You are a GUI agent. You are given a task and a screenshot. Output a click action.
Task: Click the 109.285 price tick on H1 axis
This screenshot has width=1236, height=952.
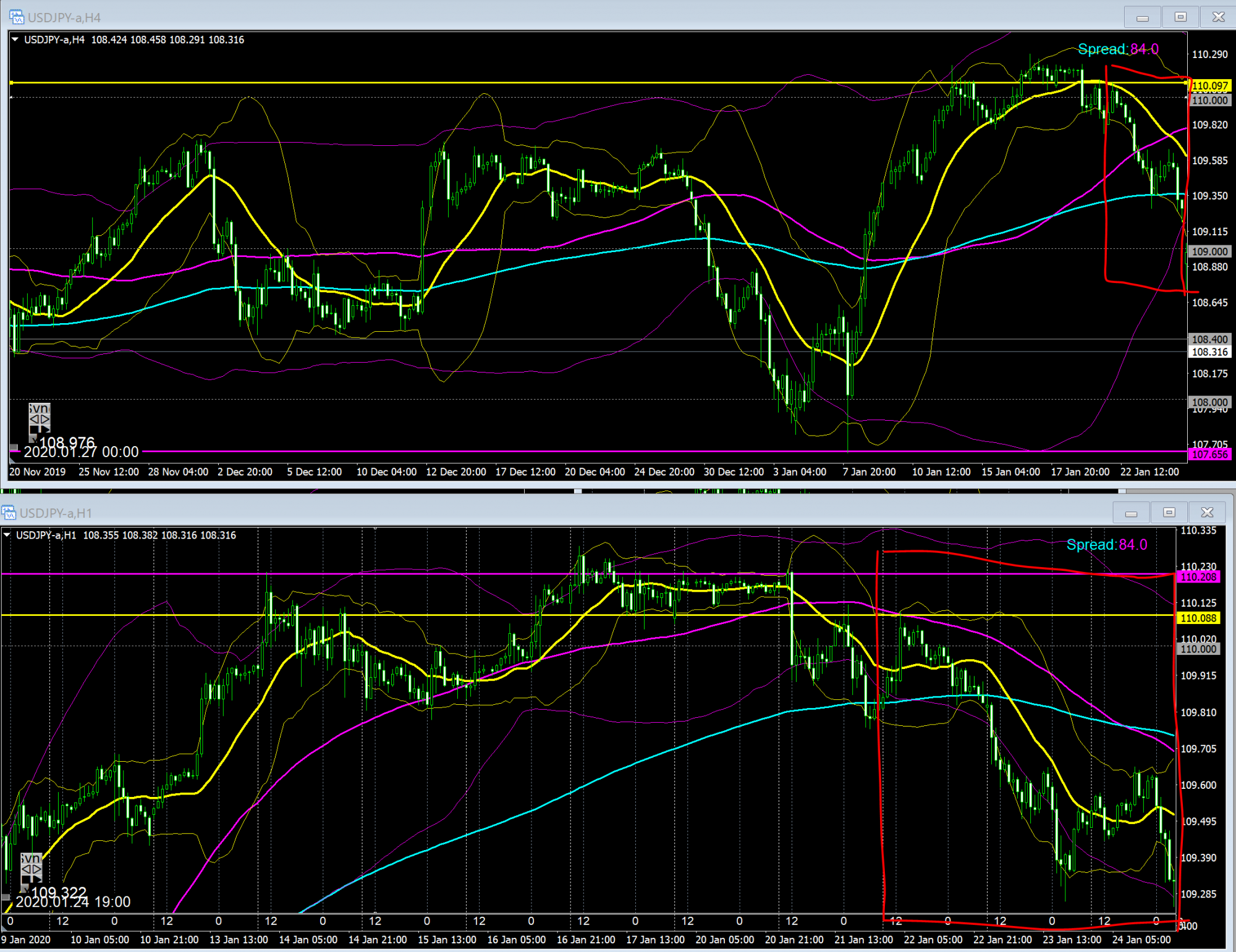pos(1198,894)
